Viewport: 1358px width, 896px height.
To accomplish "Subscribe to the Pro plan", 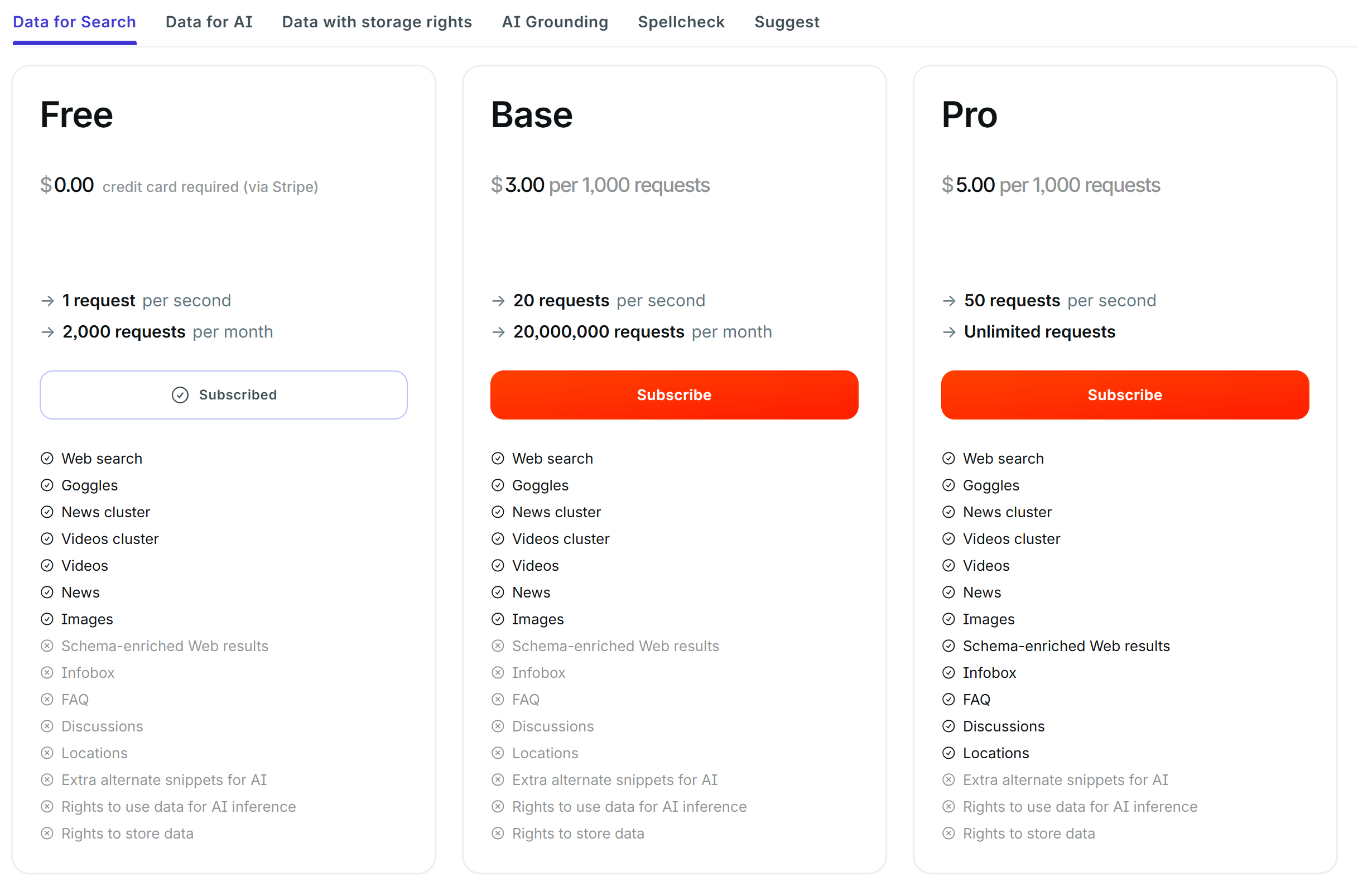I will [1124, 395].
